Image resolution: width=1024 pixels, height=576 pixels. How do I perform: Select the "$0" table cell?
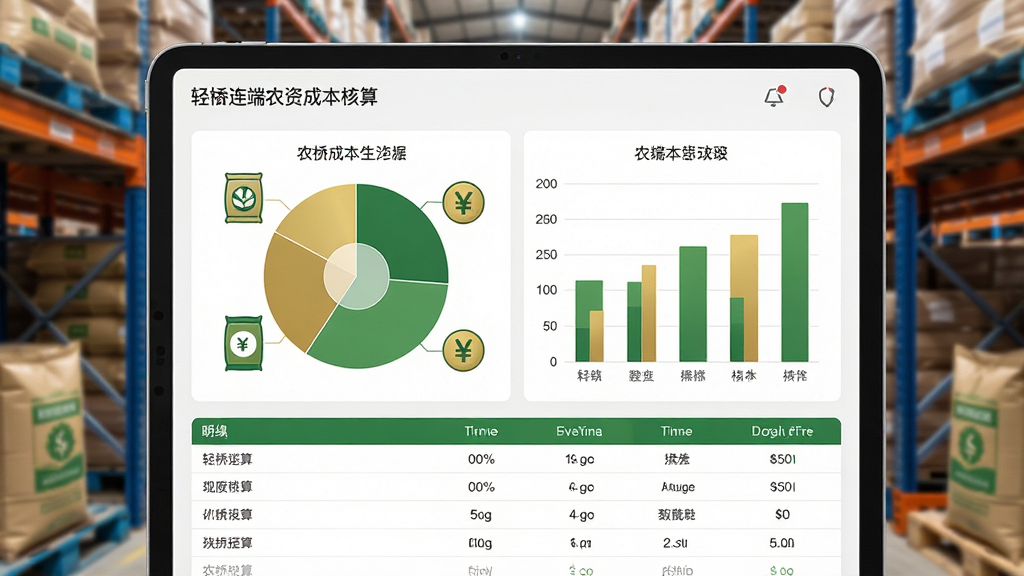tap(782, 515)
